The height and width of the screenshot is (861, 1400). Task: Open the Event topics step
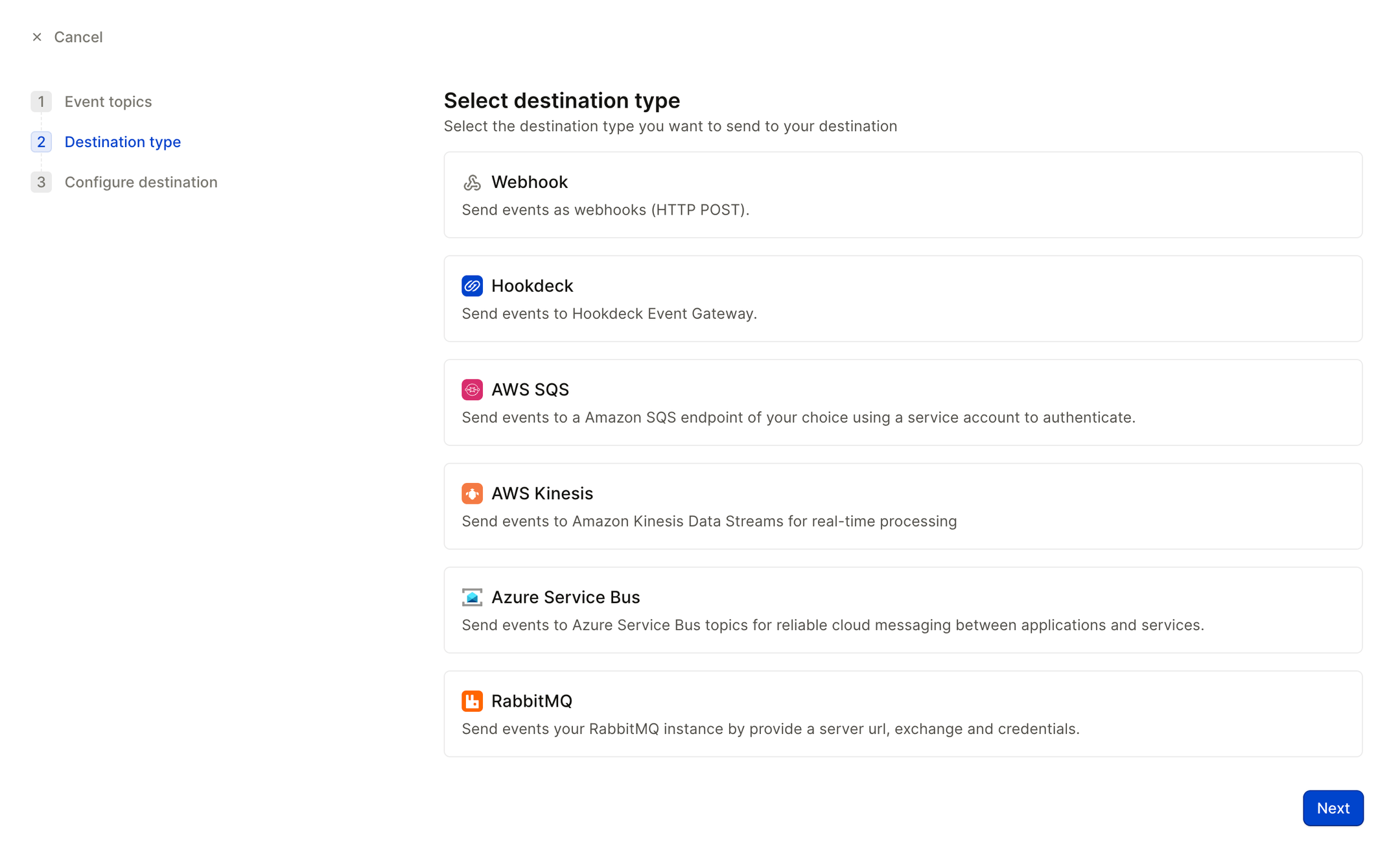tap(108, 101)
